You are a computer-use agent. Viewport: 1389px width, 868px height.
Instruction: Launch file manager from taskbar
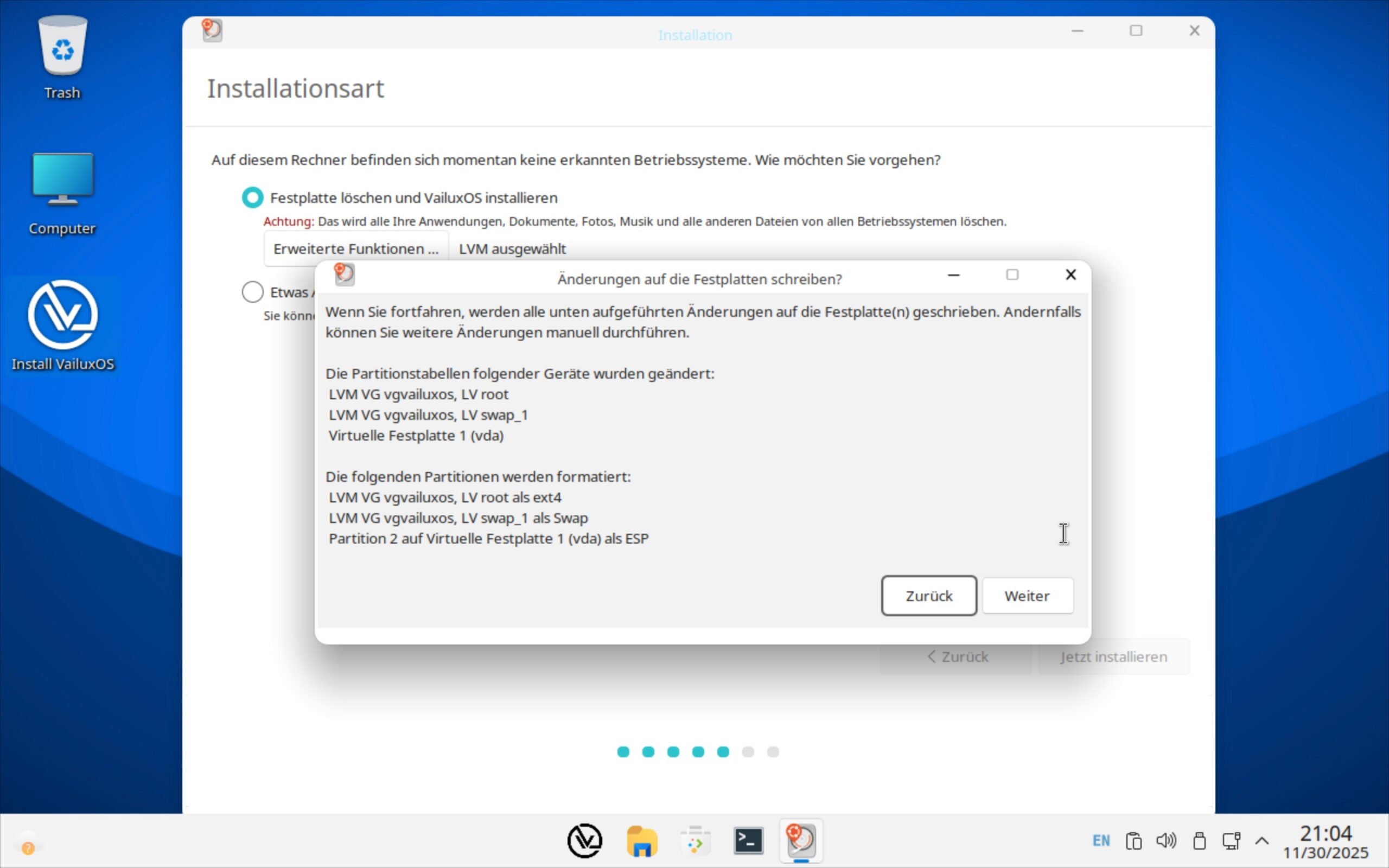[641, 841]
